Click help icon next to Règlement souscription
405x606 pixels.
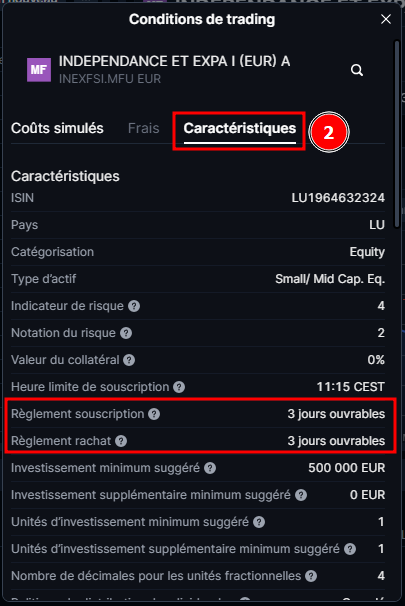[154, 414]
